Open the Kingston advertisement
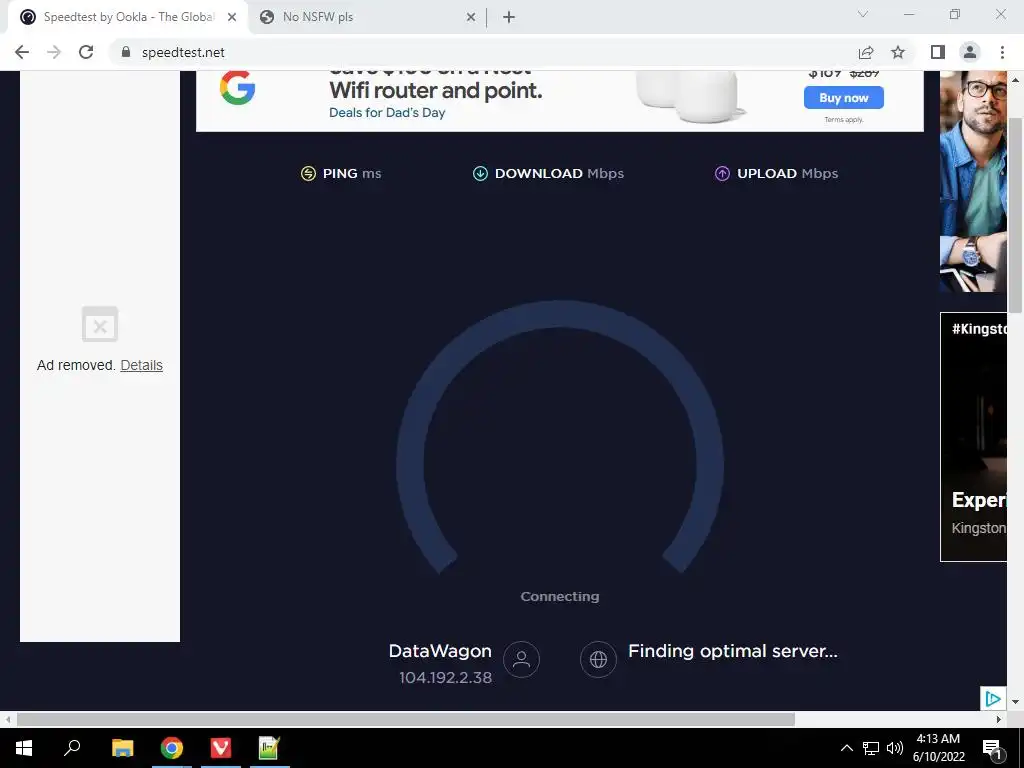This screenshot has width=1024, height=768. [973, 437]
